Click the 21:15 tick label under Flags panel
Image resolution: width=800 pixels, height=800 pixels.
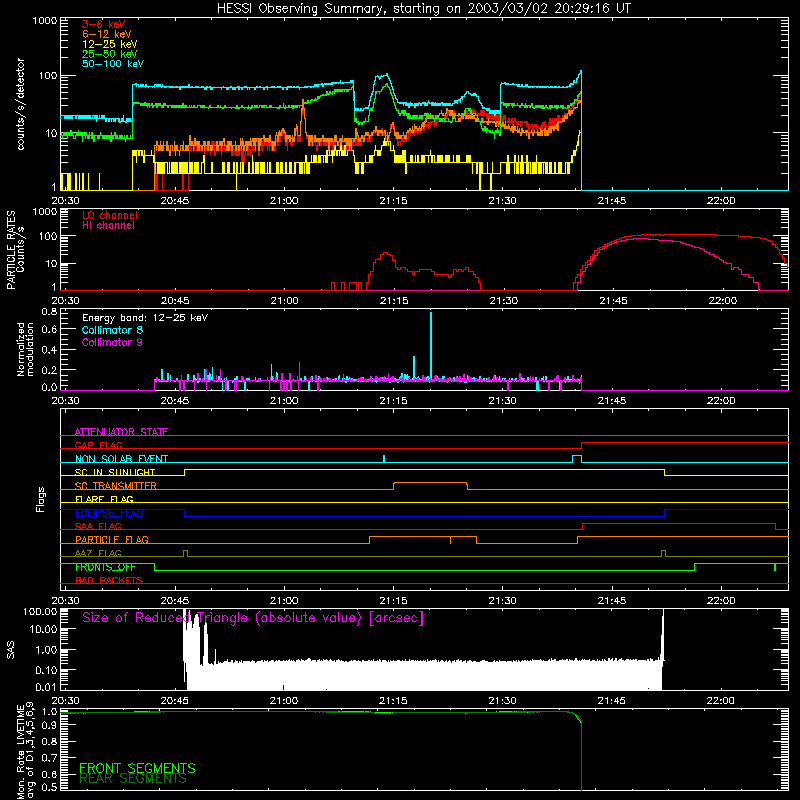coord(393,601)
